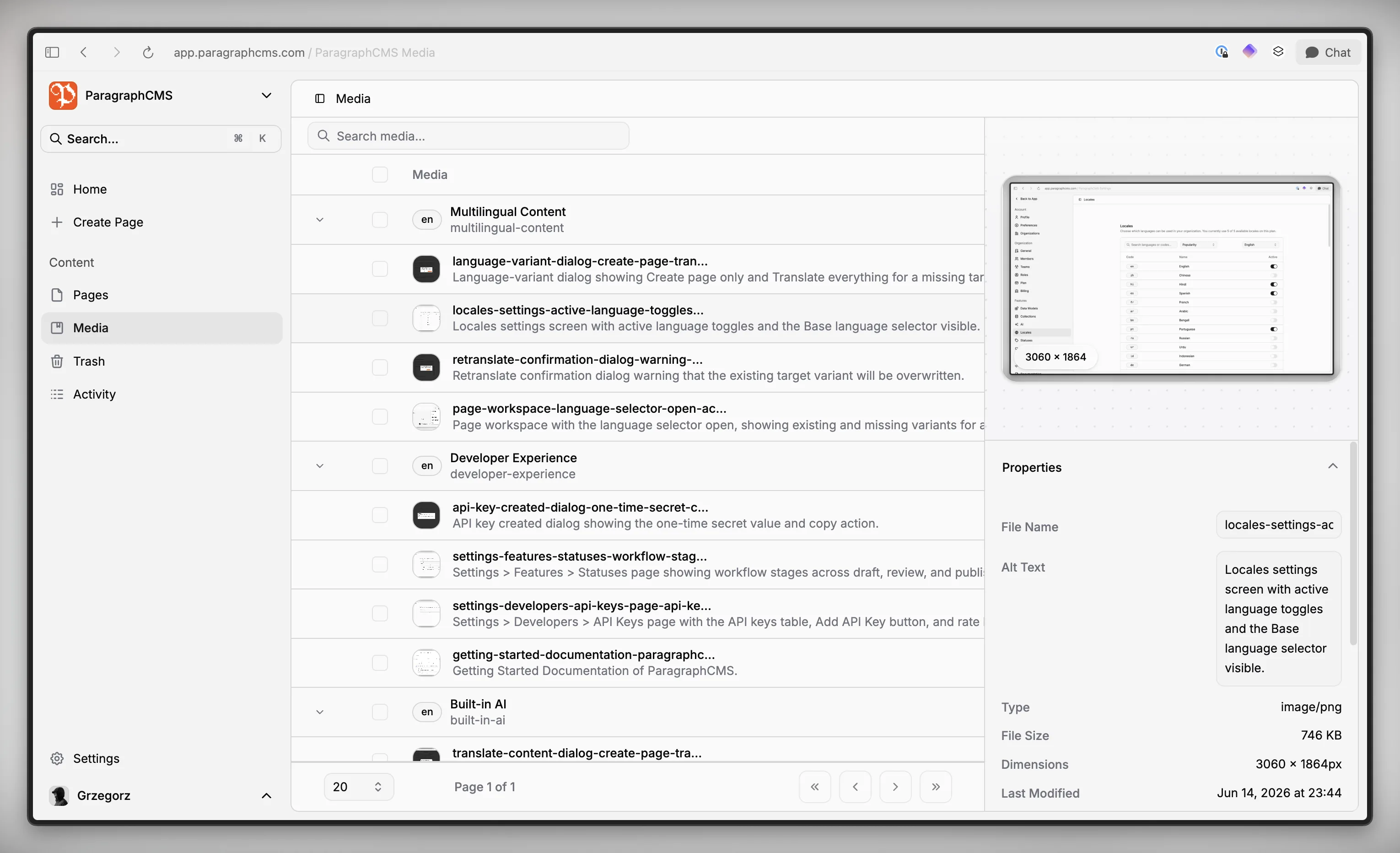Open the password manager extension icon
Image resolution: width=1400 pixels, height=853 pixels.
[1222, 52]
